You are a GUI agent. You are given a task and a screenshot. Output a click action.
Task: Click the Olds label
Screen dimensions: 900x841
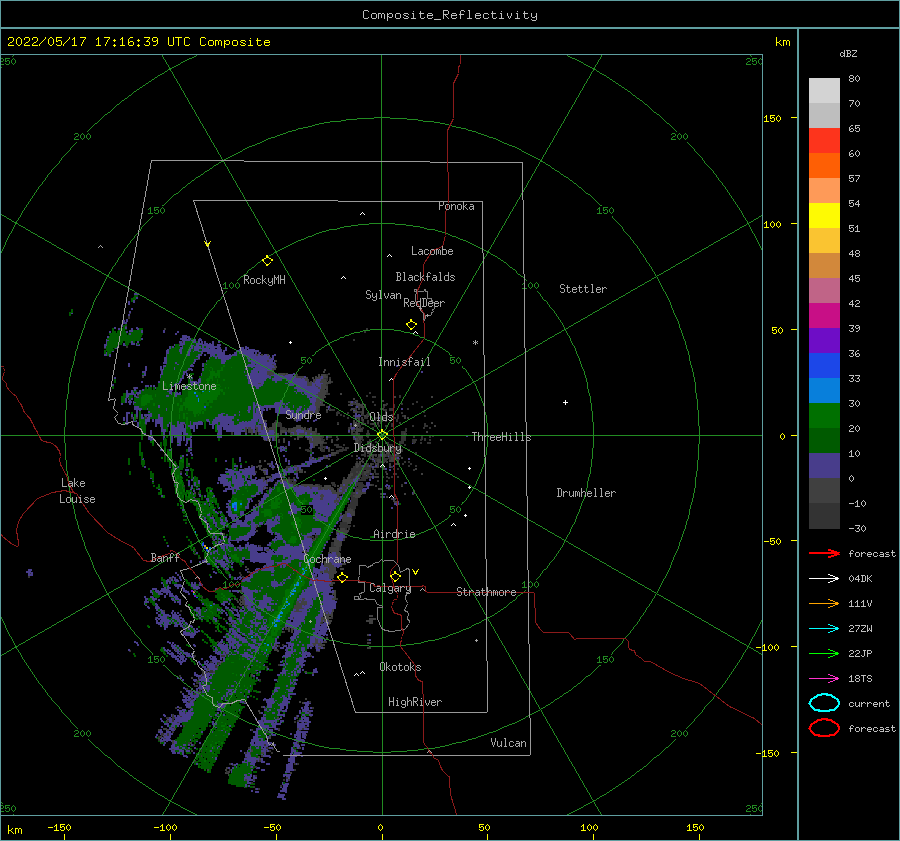point(381,417)
